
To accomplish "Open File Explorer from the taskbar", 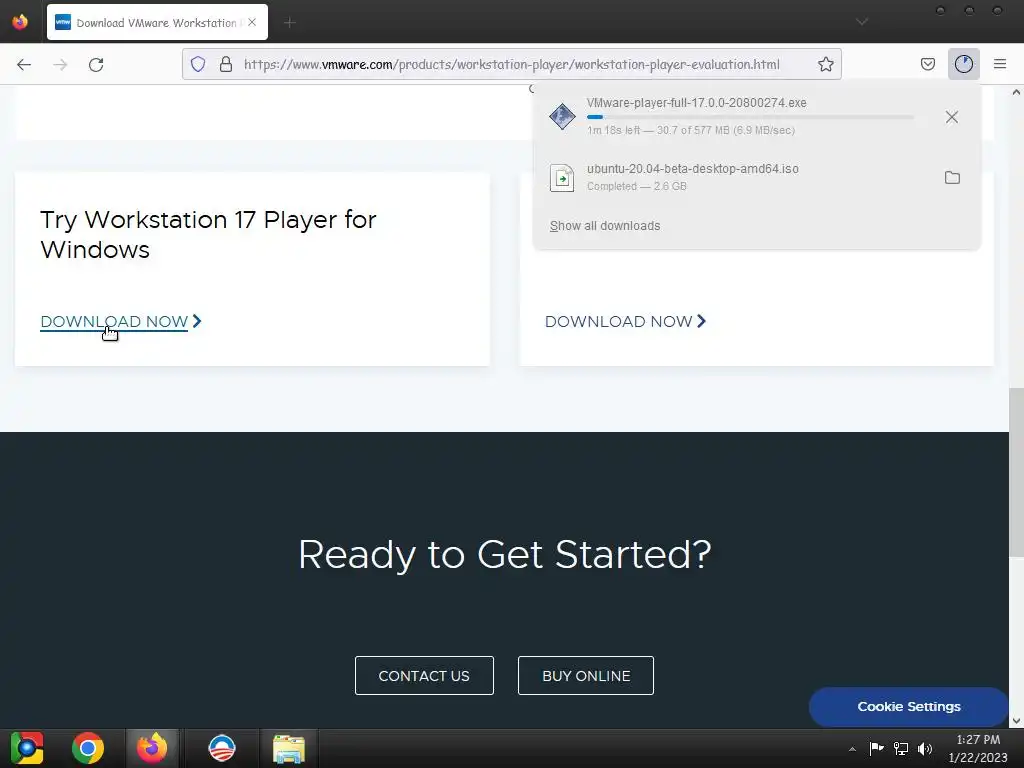I will click(289, 748).
